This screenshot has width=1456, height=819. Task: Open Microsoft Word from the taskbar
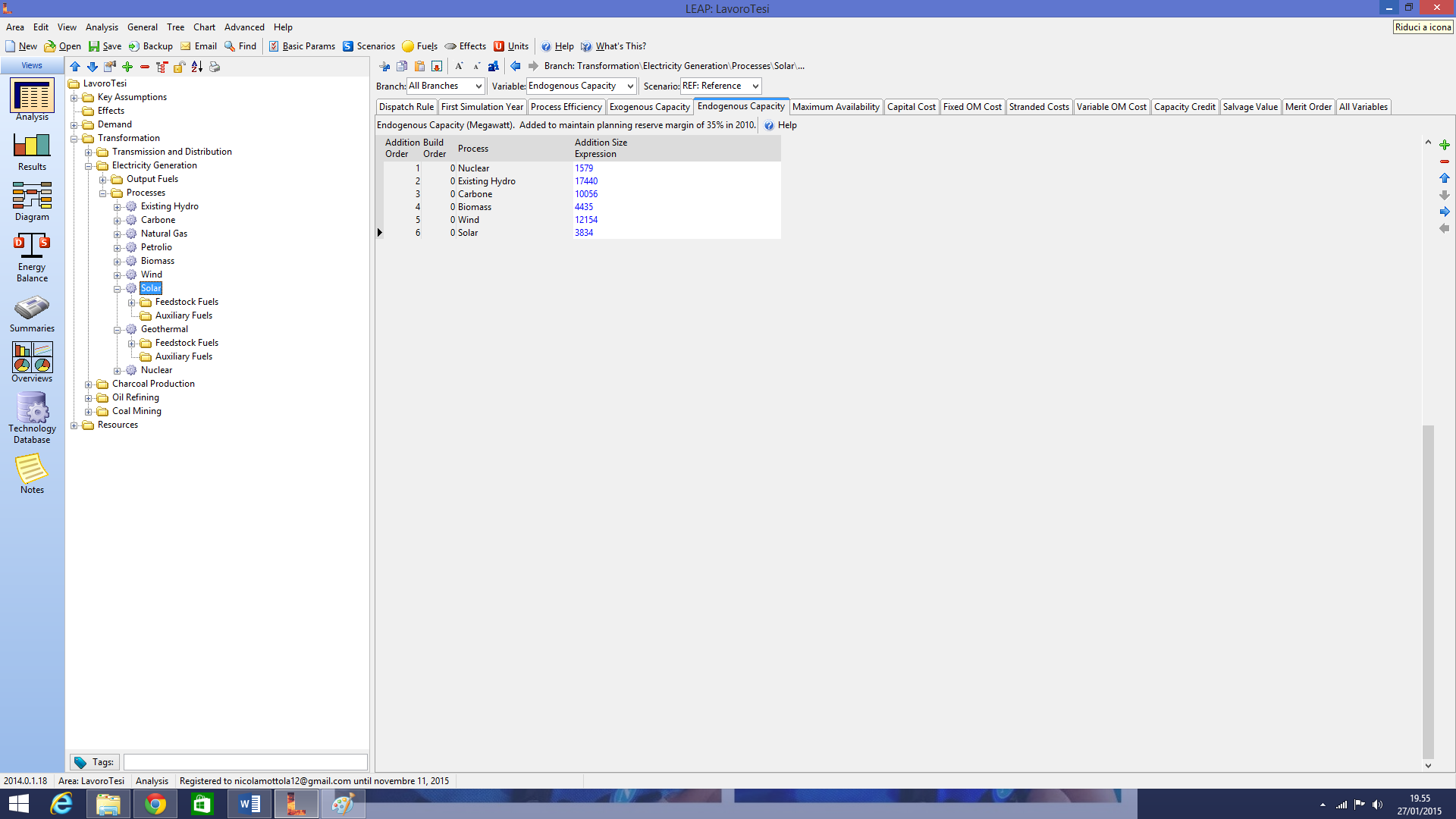249,804
